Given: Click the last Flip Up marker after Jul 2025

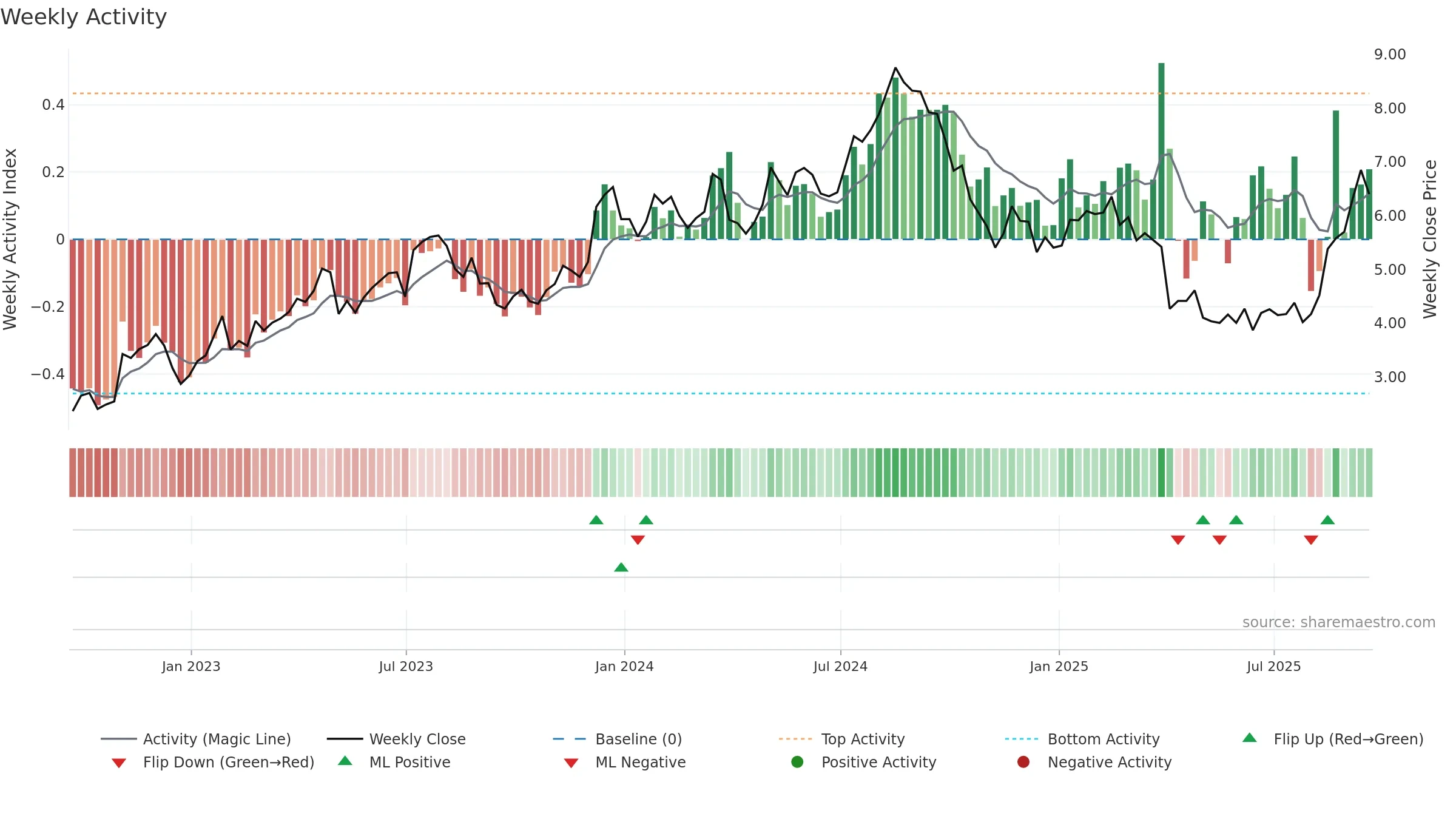Looking at the screenshot, I should (1327, 520).
